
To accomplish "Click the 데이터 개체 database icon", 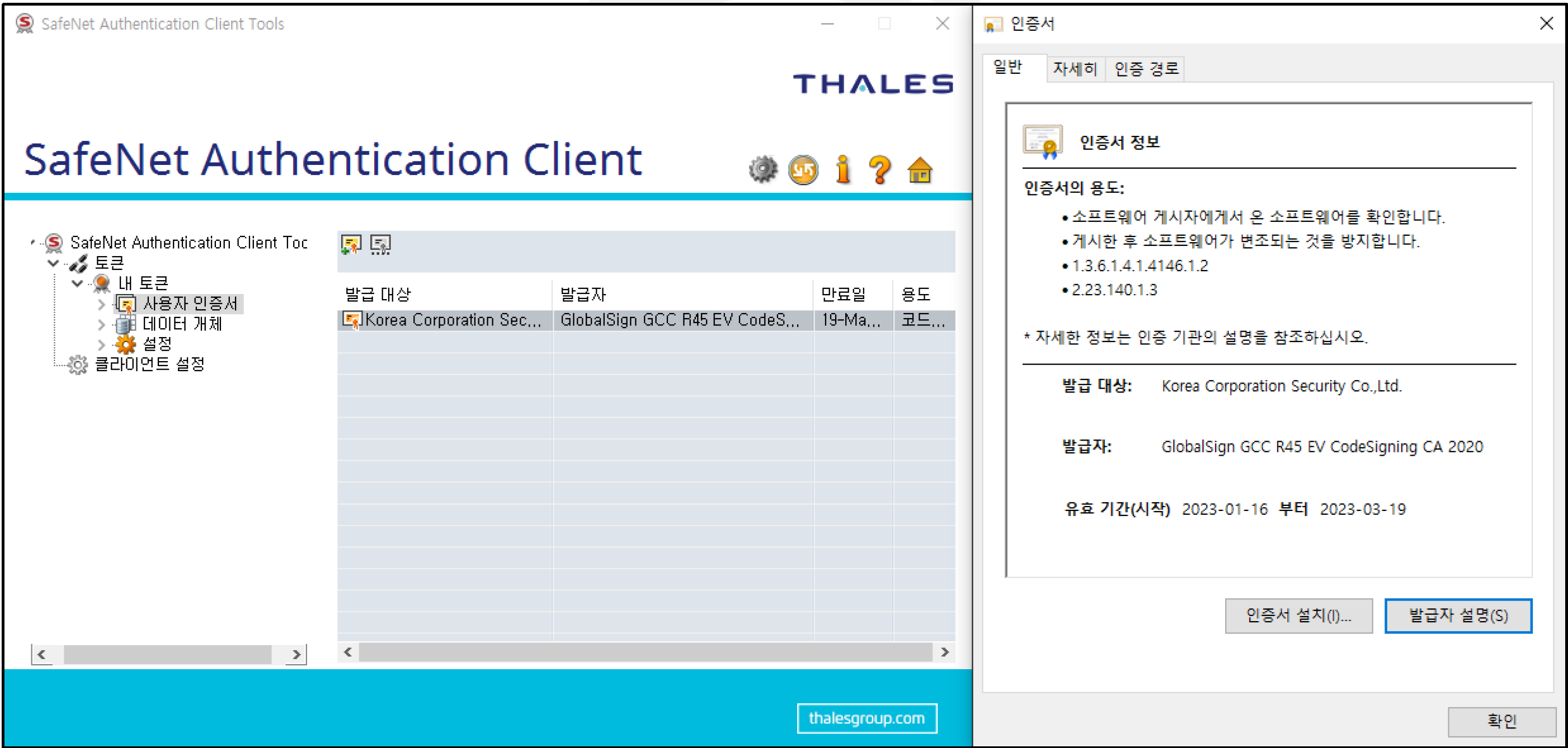I will click(x=126, y=324).
